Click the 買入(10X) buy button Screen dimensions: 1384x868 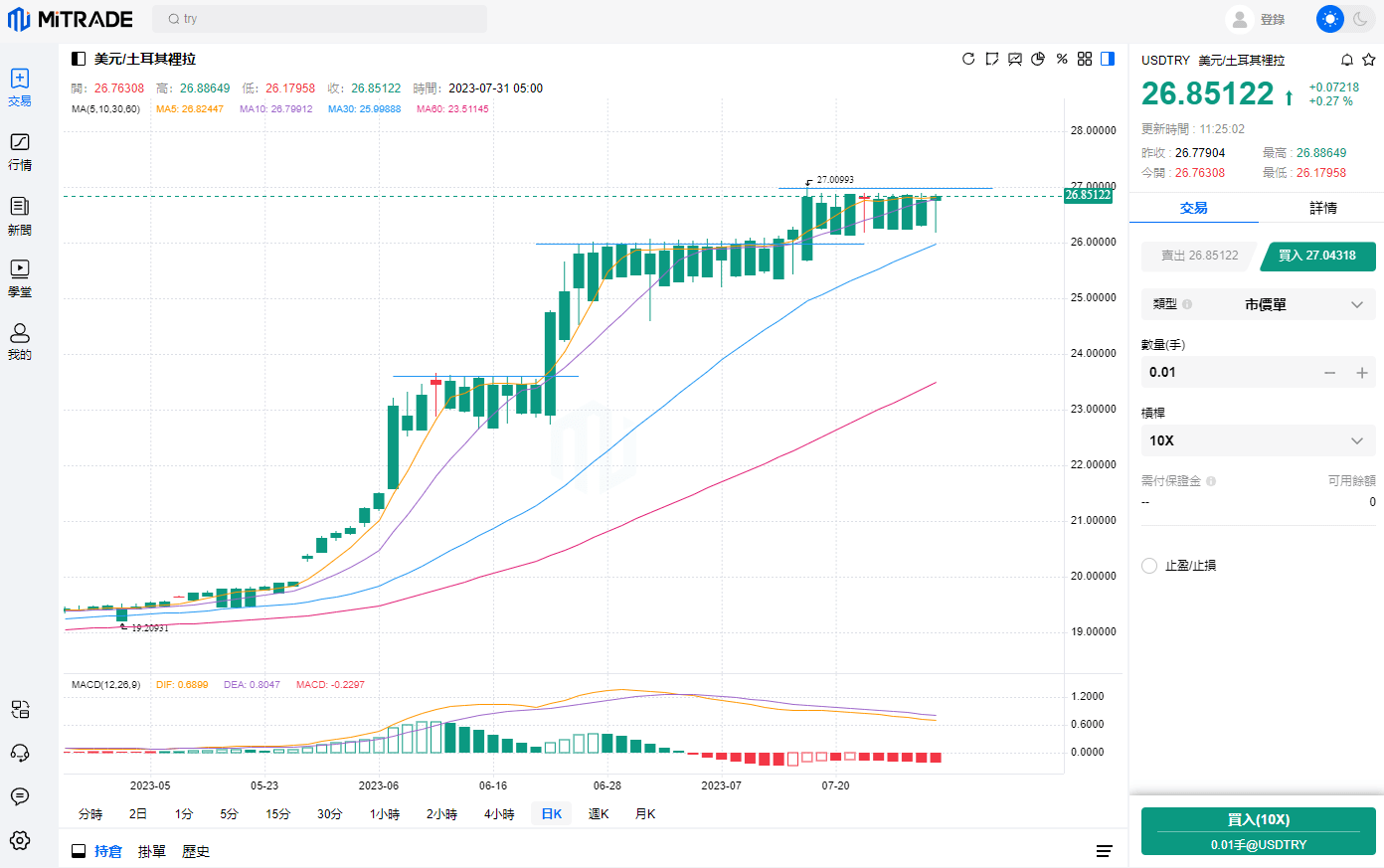pyautogui.click(x=1258, y=831)
